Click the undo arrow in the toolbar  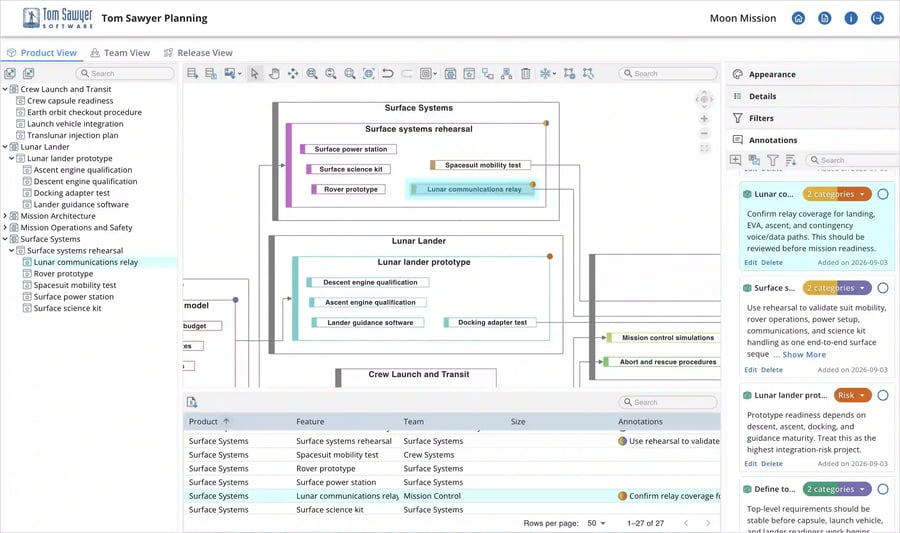pyautogui.click(x=388, y=73)
